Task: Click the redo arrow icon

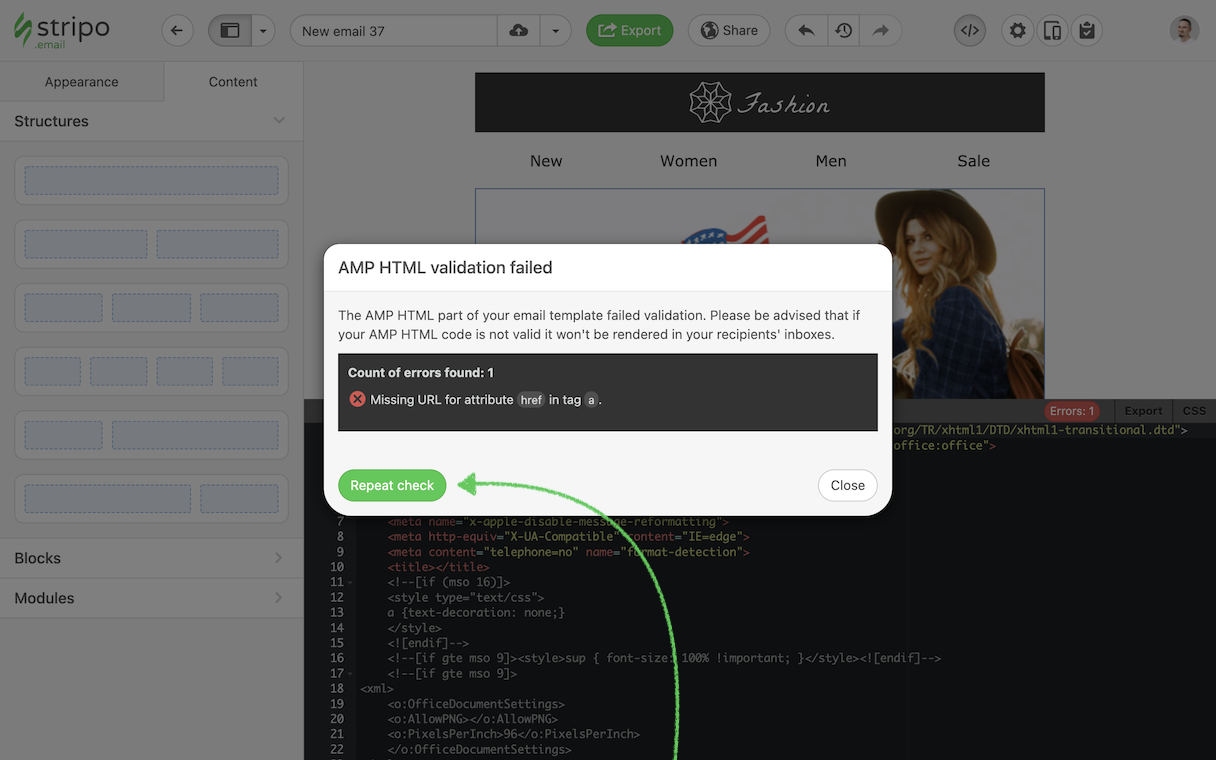Action: coord(880,30)
